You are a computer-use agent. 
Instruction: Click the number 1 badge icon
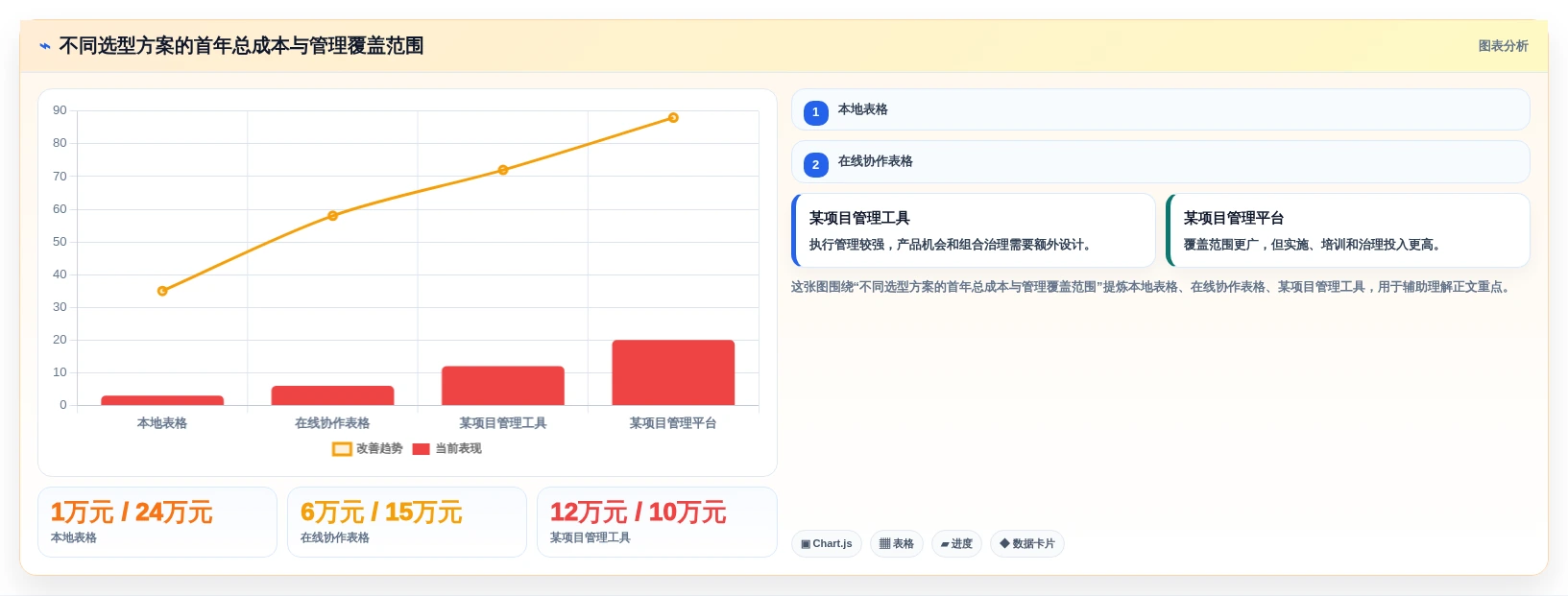pyautogui.click(x=816, y=112)
